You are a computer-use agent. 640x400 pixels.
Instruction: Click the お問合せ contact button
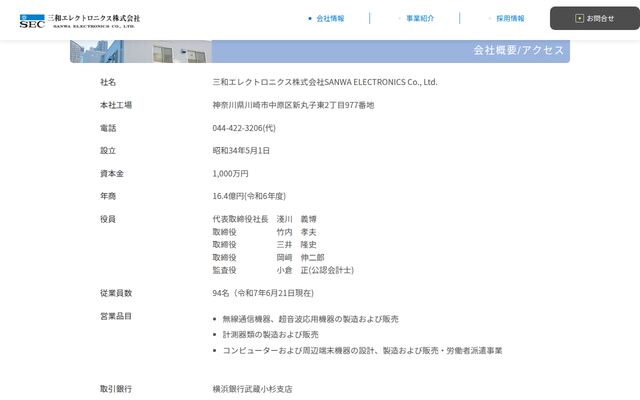coord(595,18)
